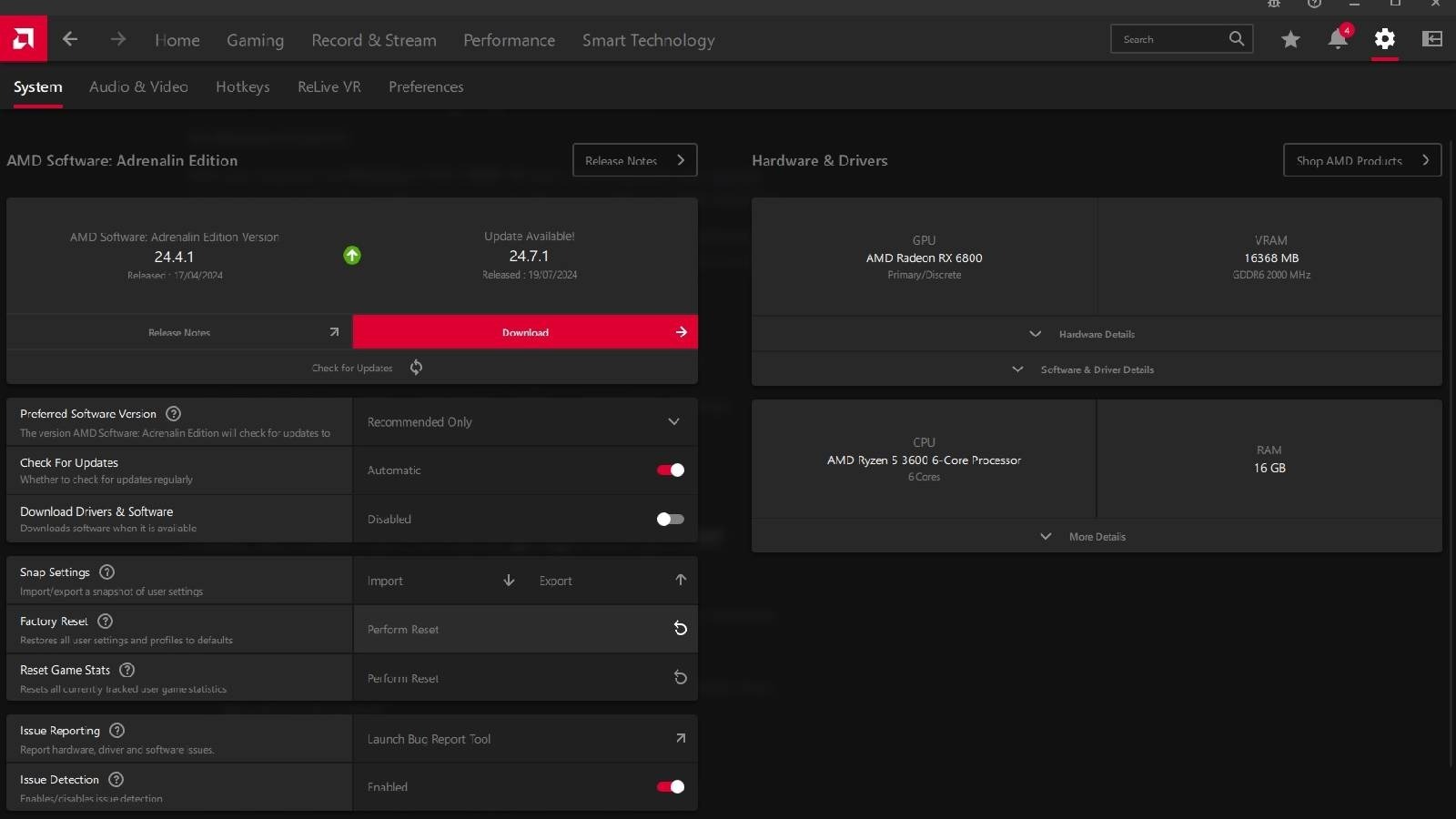Click Export snap settings label
The width and height of the screenshot is (1456, 819).
tap(555, 581)
